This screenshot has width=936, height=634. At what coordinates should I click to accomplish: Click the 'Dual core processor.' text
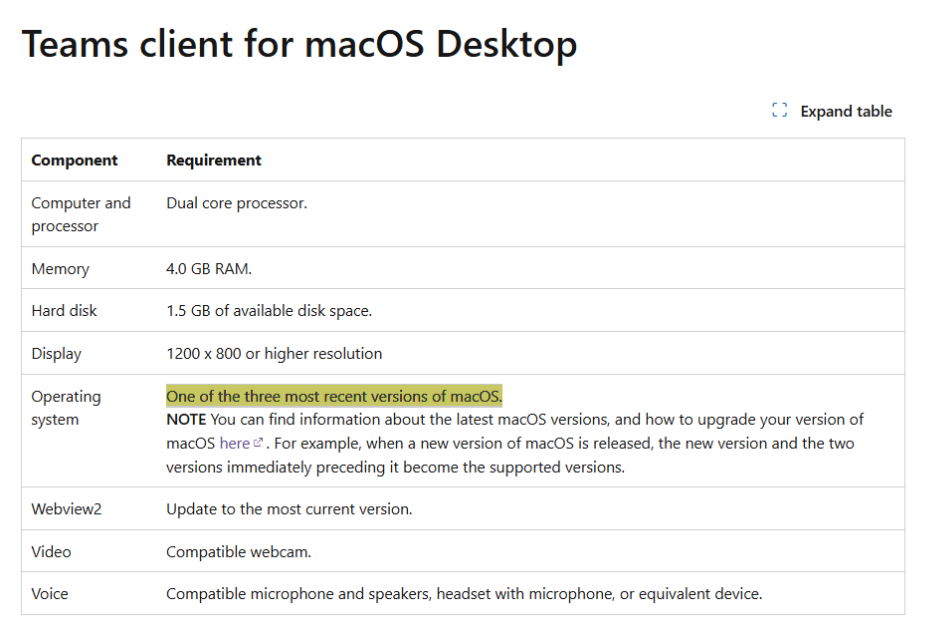(236, 203)
